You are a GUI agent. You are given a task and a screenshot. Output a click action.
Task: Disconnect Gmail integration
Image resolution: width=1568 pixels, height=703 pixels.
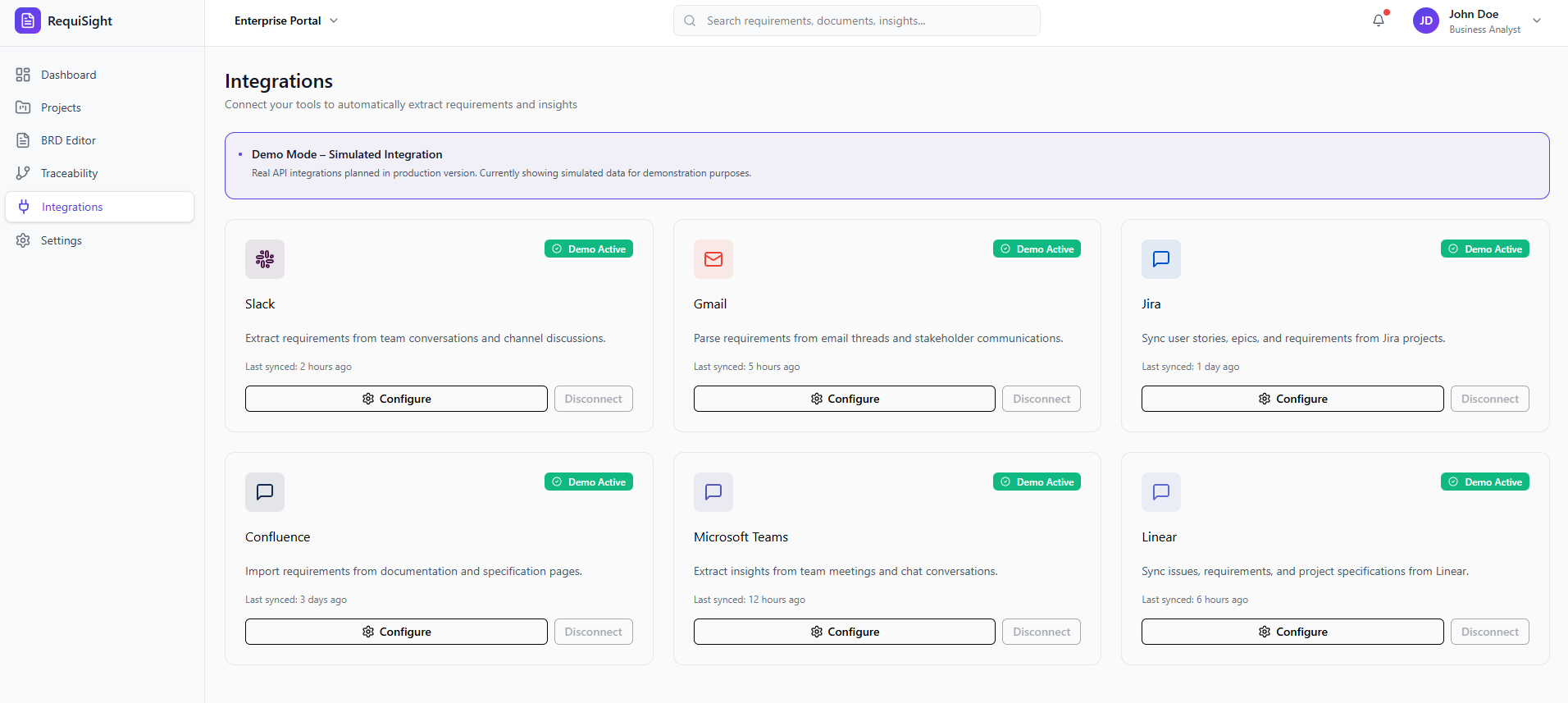coord(1042,399)
